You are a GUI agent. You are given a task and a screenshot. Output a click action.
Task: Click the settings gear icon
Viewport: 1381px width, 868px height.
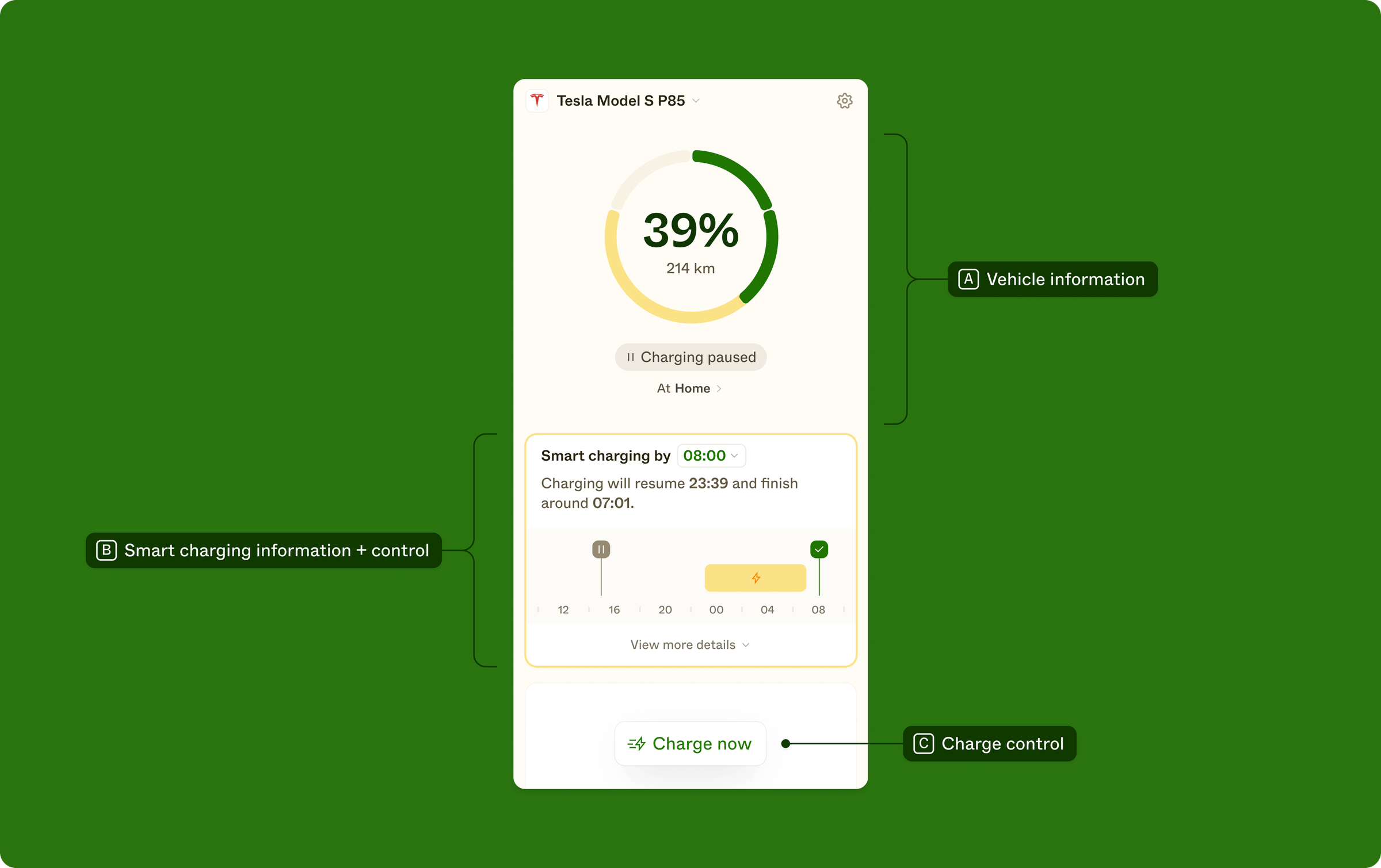845,100
